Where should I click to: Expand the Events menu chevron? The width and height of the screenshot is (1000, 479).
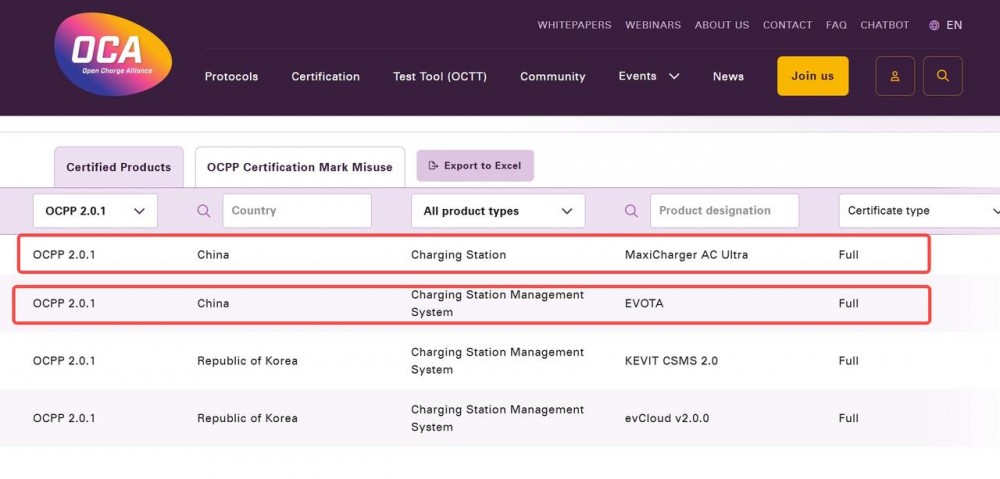(674, 77)
